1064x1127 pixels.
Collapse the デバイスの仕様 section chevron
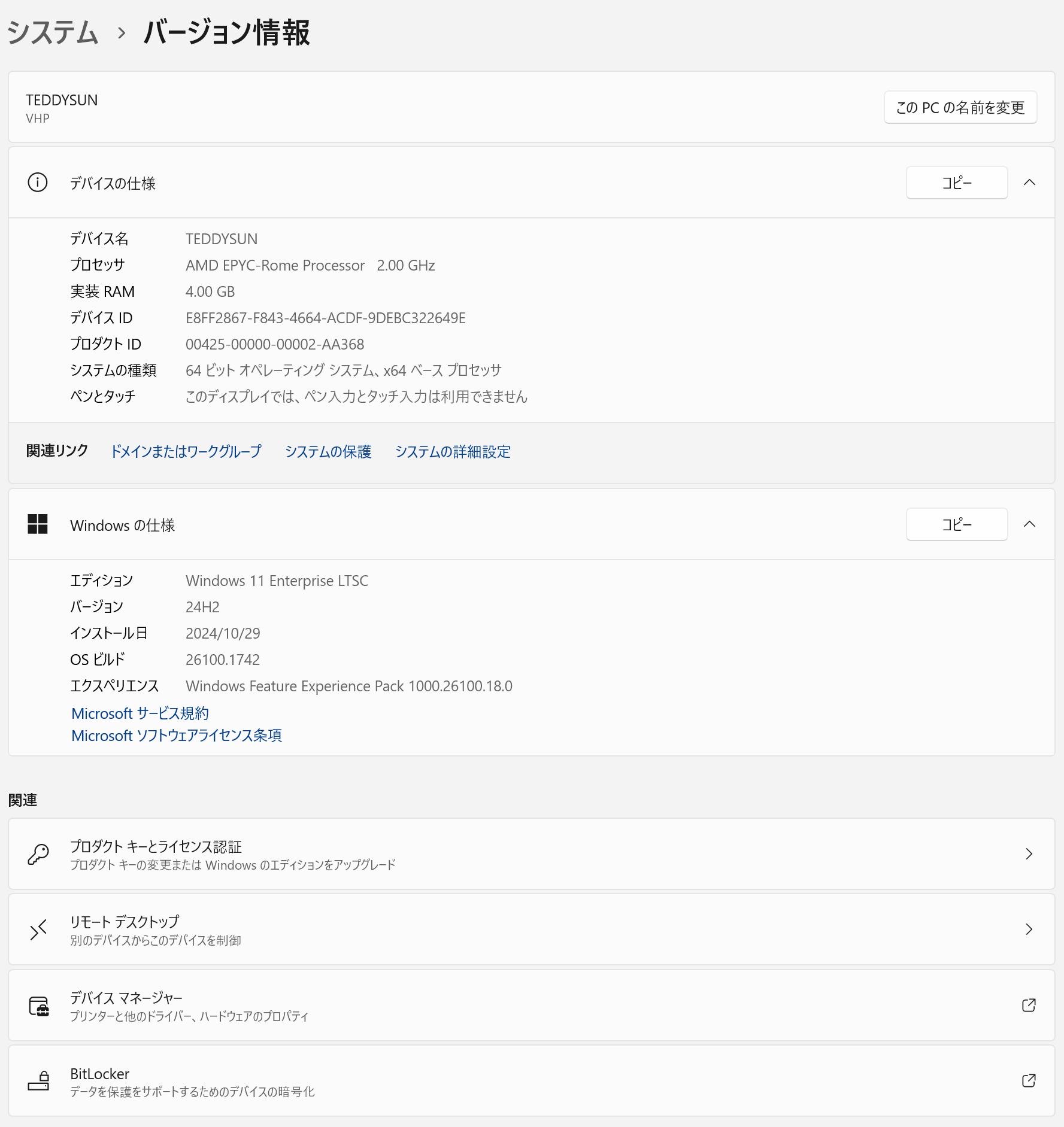[1029, 183]
